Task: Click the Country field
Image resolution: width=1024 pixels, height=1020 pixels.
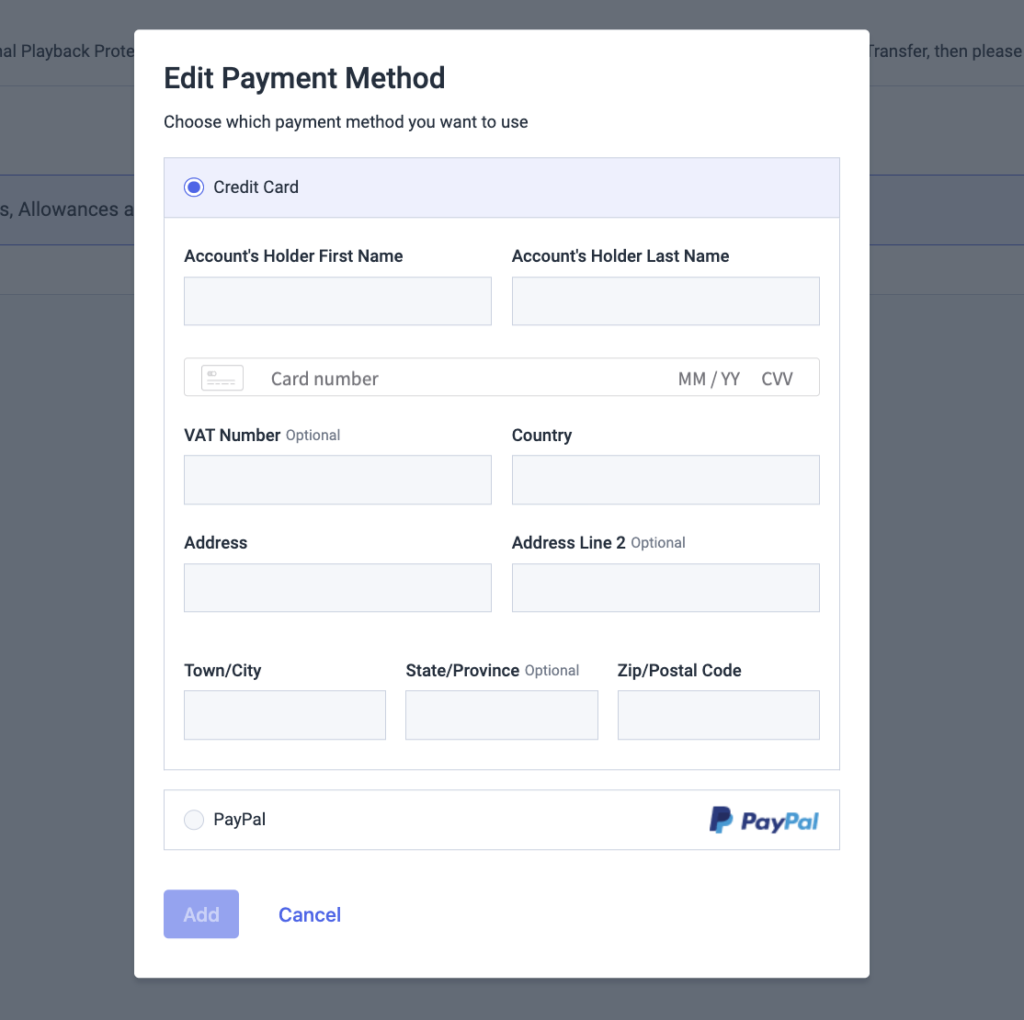Action: click(665, 479)
